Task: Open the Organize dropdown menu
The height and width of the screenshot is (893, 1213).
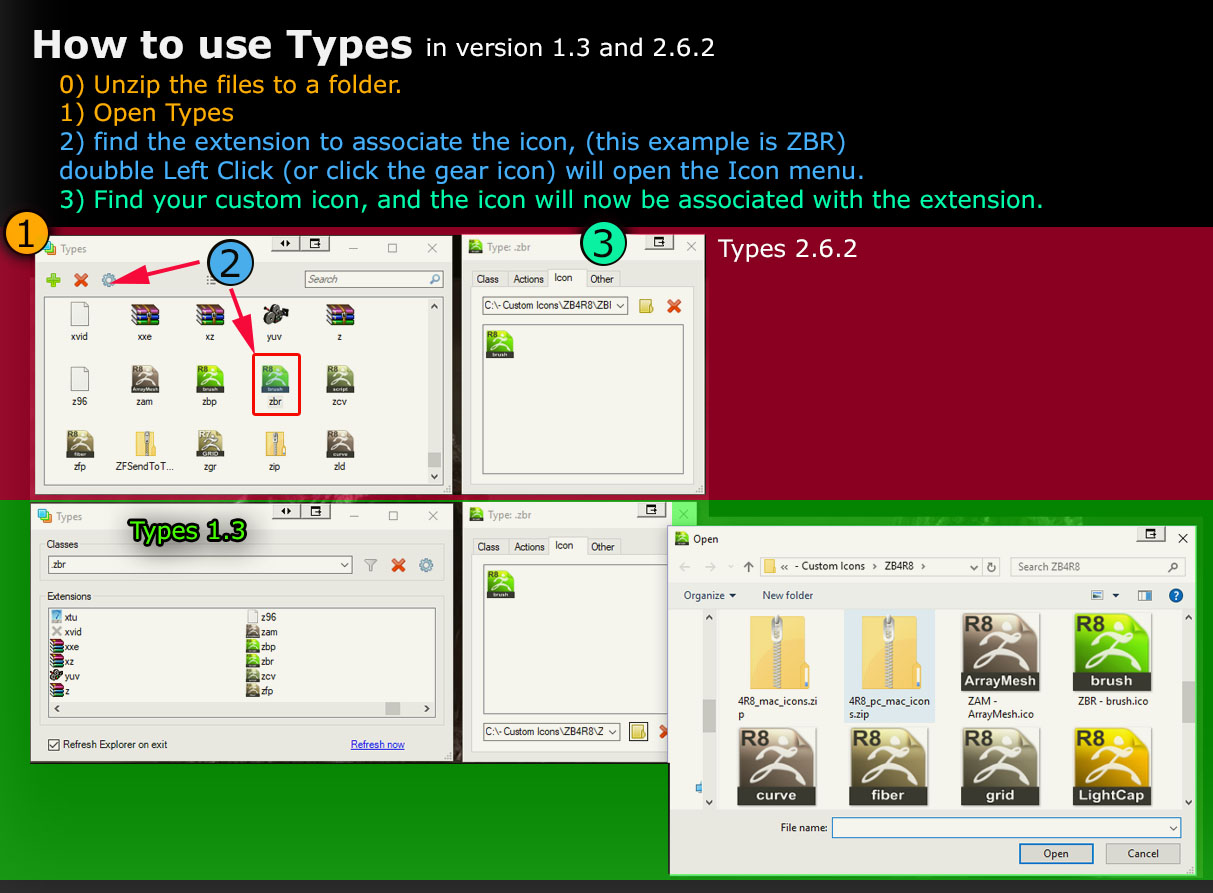Action: click(x=710, y=595)
